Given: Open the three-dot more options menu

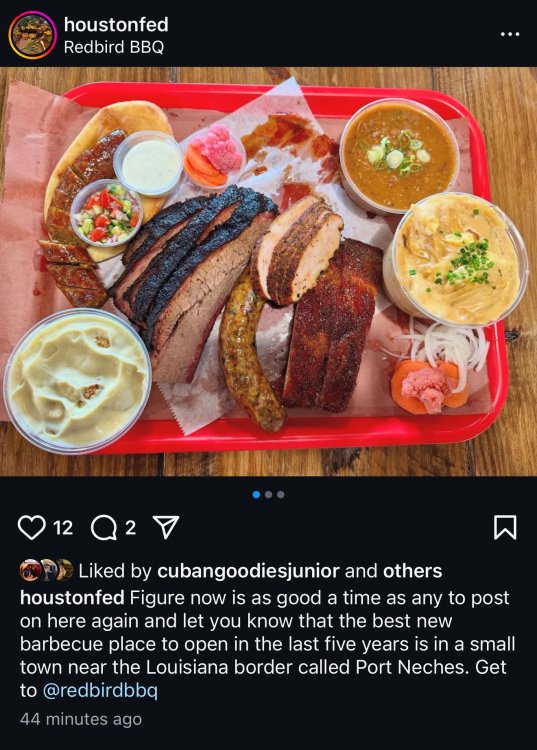Looking at the screenshot, I should pyautogui.click(x=510, y=34).
